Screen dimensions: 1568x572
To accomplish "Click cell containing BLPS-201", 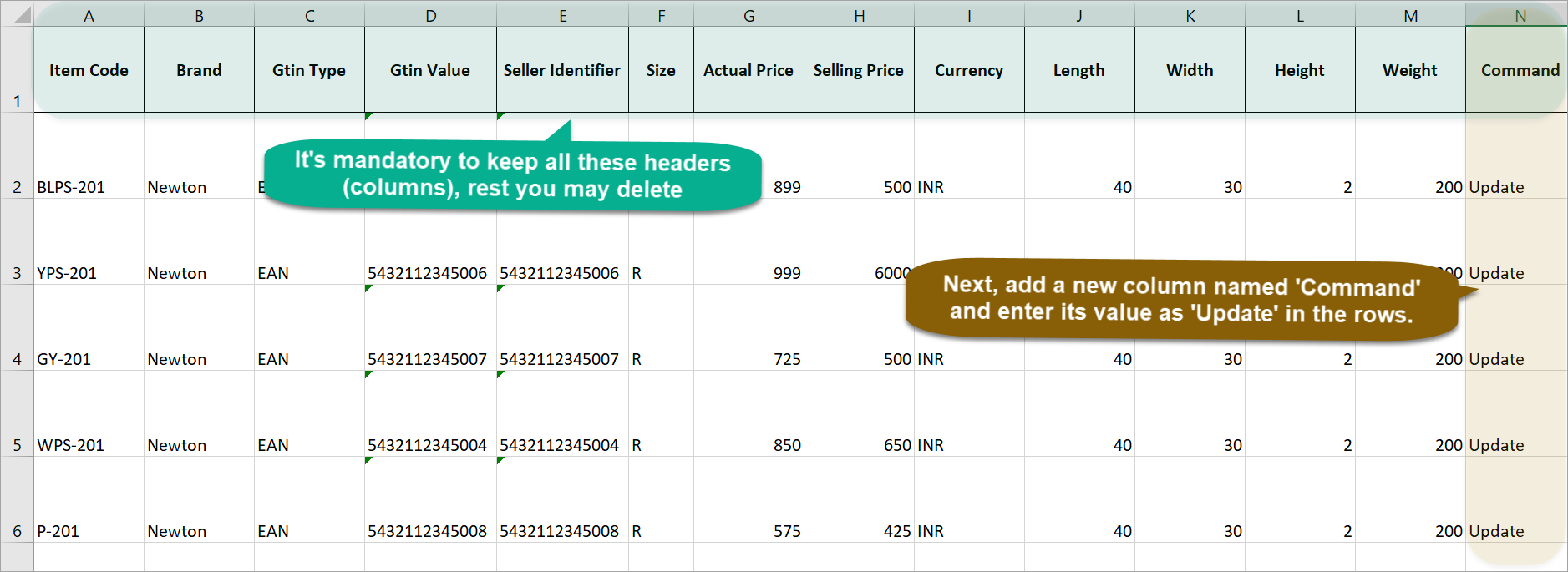I will pos(89,156).
